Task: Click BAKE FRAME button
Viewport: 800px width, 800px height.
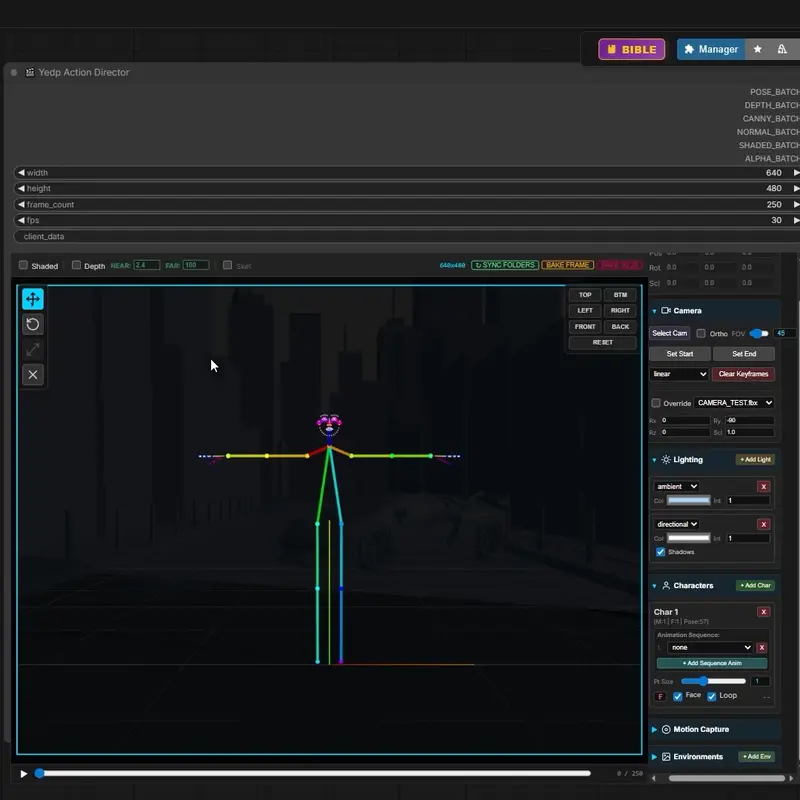Action: [x=567, y=265]
